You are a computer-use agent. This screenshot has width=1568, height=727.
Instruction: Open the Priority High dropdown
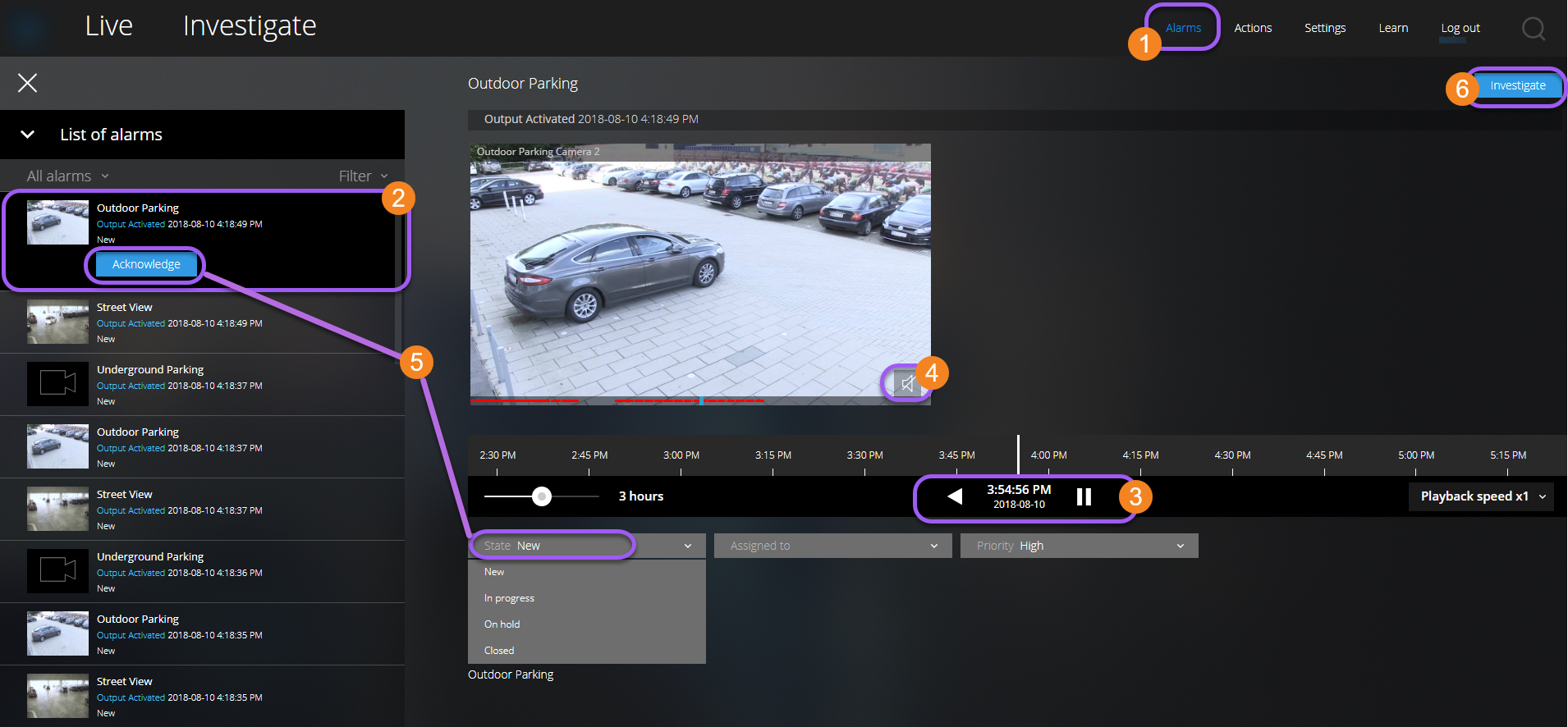pyautogui.click(x=1079, y=546)
